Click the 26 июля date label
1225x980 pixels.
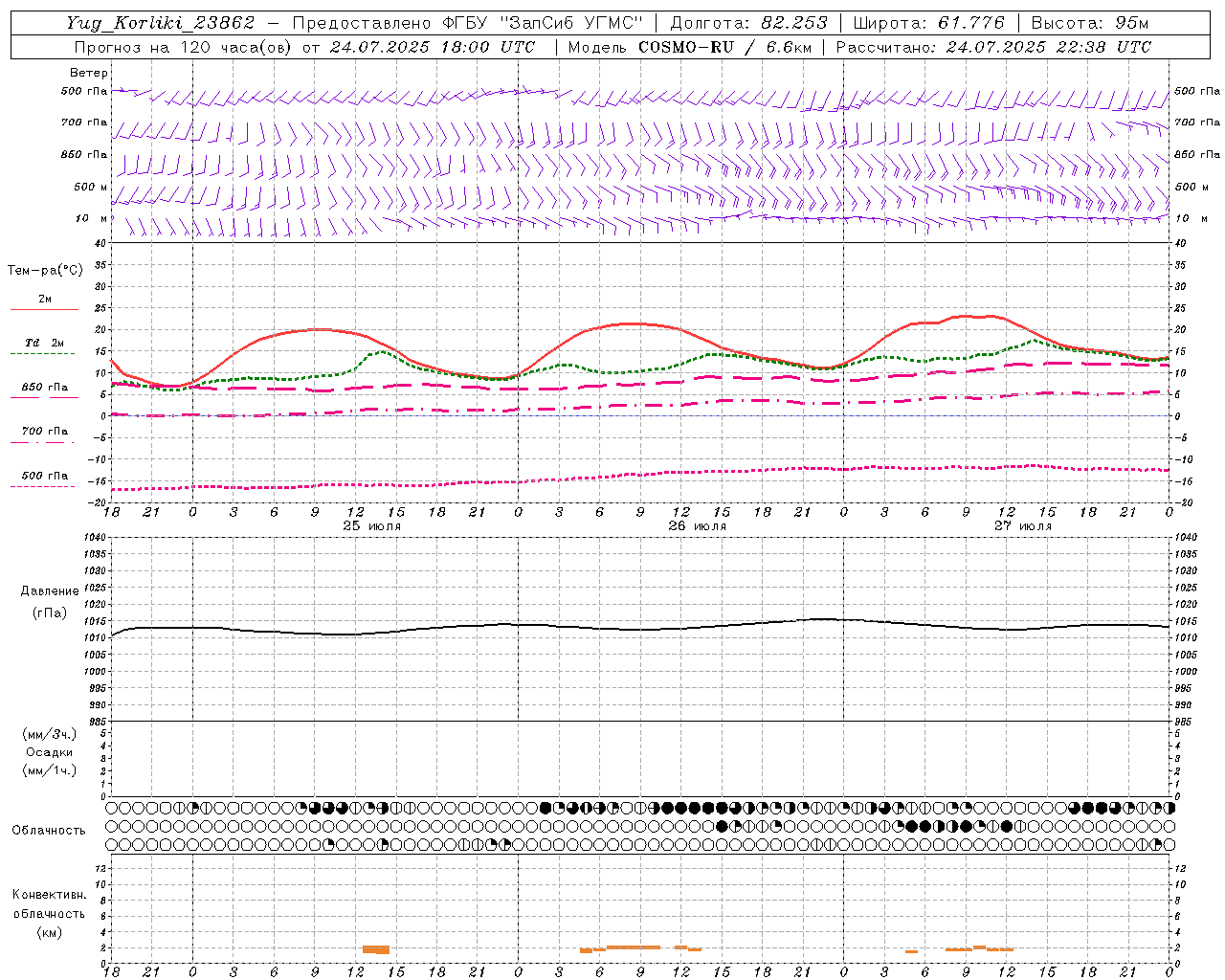point(698,526)
